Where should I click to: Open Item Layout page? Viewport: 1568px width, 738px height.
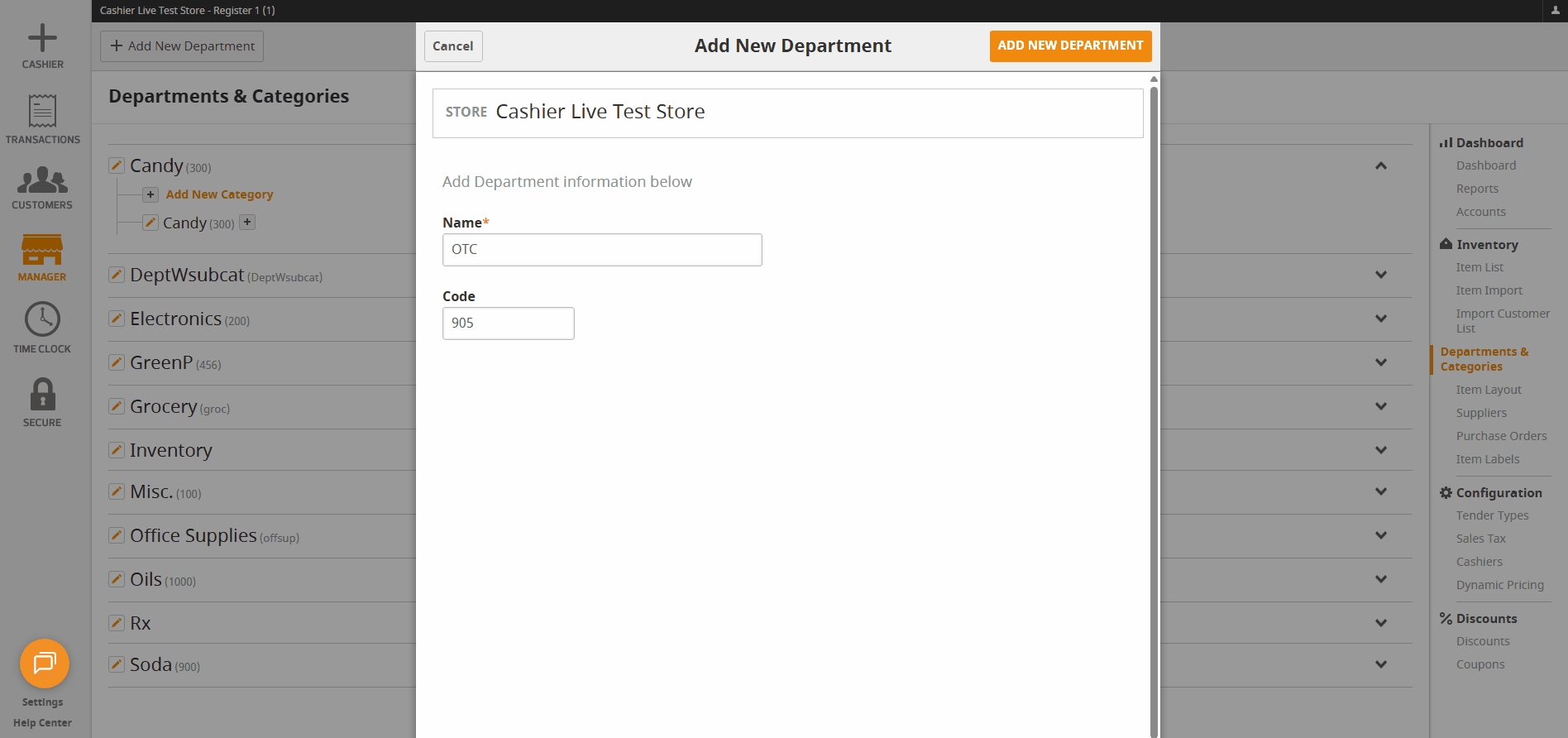[x=1489, y=390]
